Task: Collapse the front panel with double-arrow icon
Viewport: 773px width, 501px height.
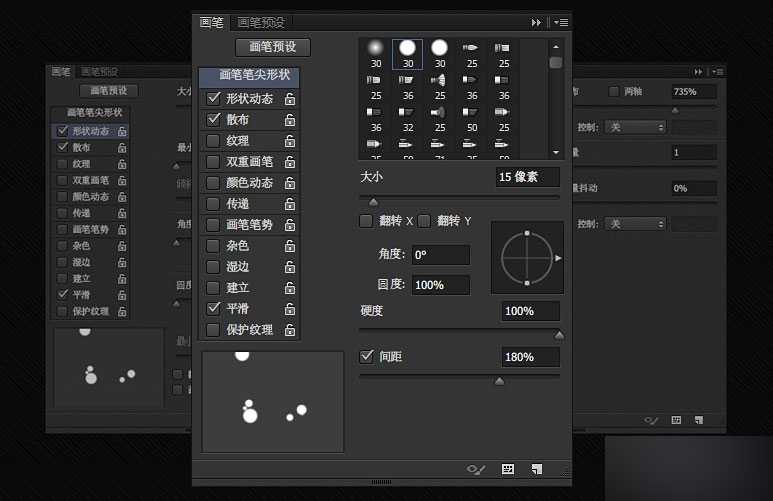Action: [537, 21]
